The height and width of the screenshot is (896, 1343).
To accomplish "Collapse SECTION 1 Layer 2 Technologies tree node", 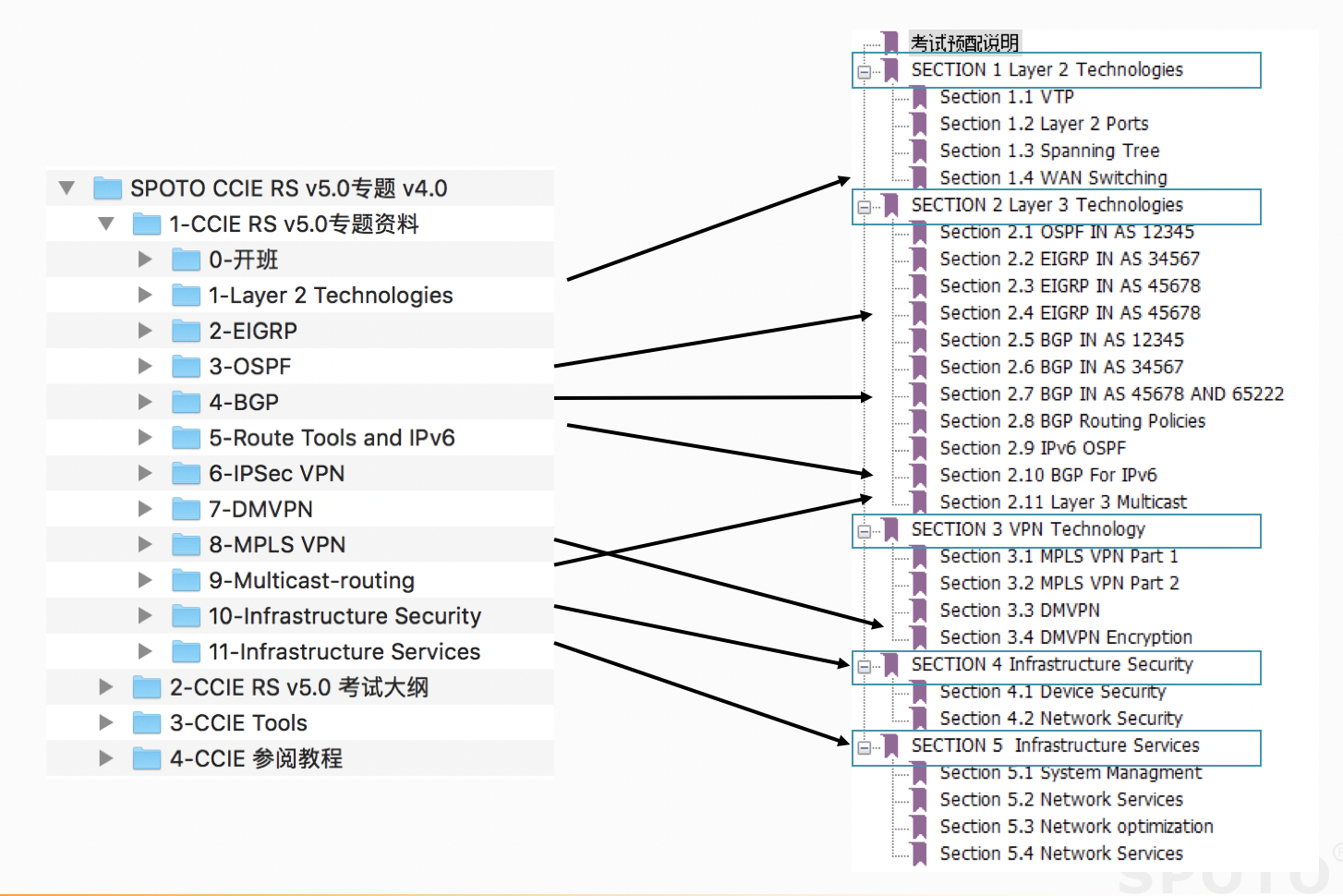I will point(864,72).
